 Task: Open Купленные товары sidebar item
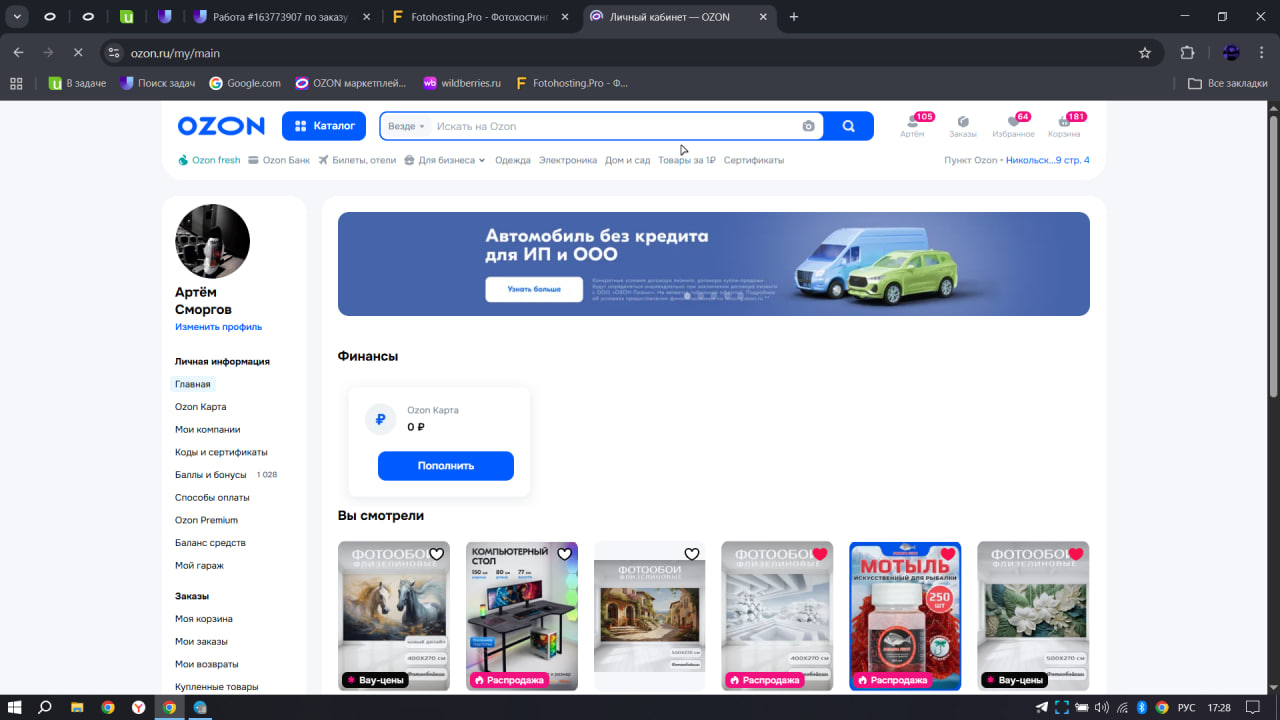coord(217,687)
